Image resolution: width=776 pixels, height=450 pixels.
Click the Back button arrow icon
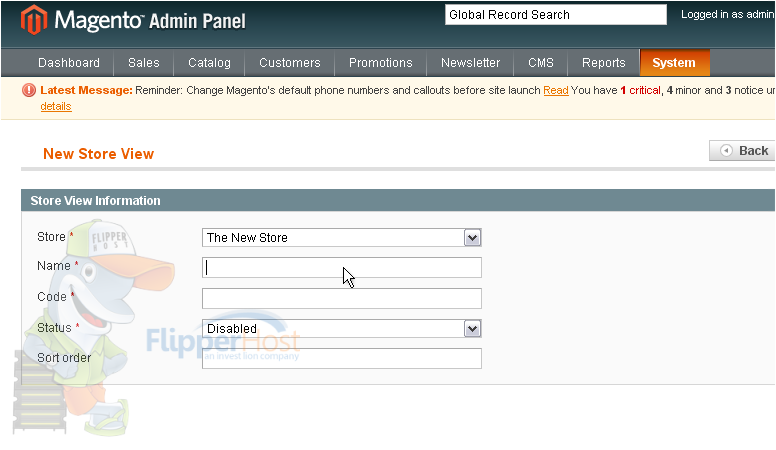click(x=726, y=150)
